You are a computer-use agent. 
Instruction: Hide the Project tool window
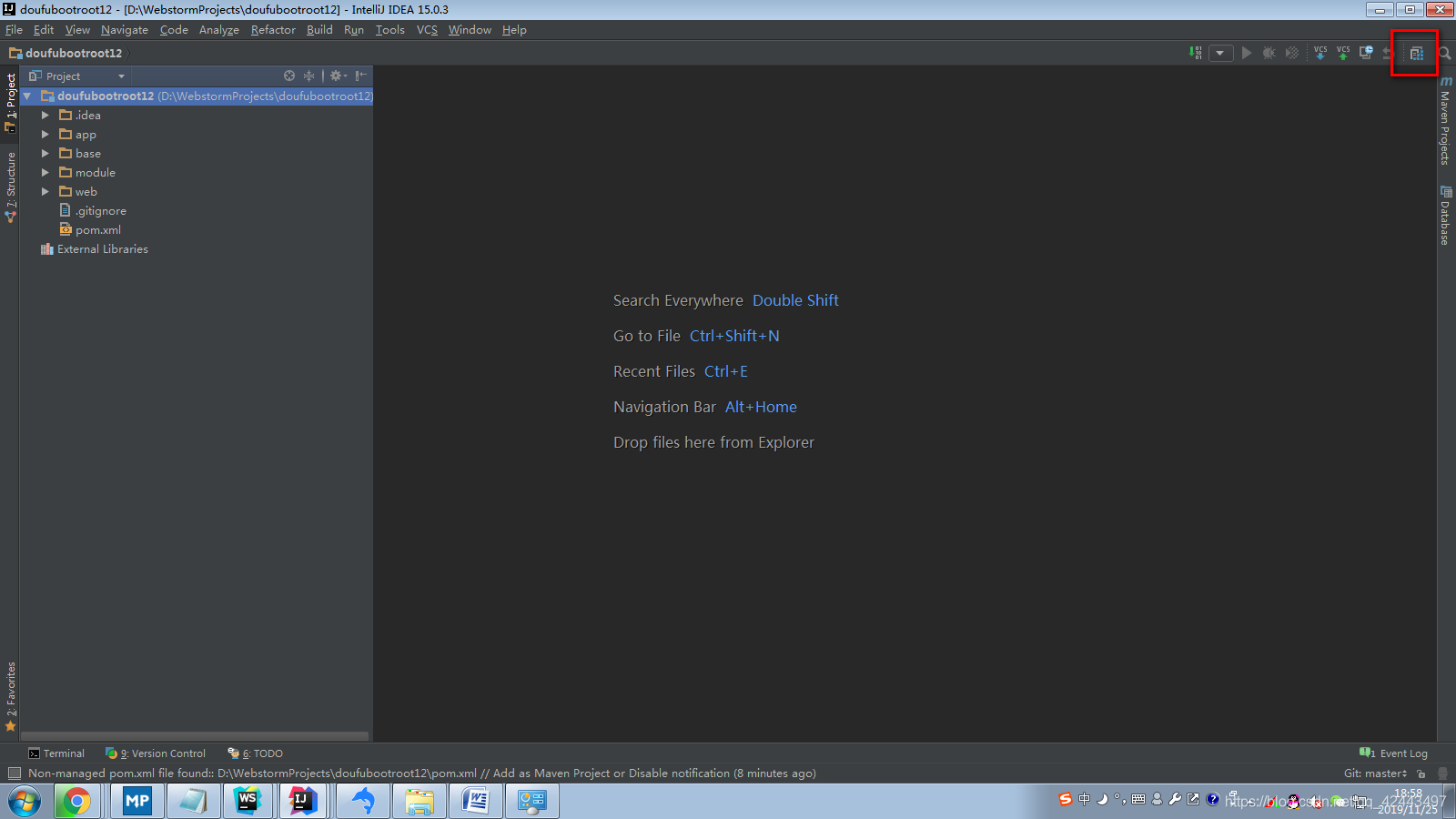point(360,76)
